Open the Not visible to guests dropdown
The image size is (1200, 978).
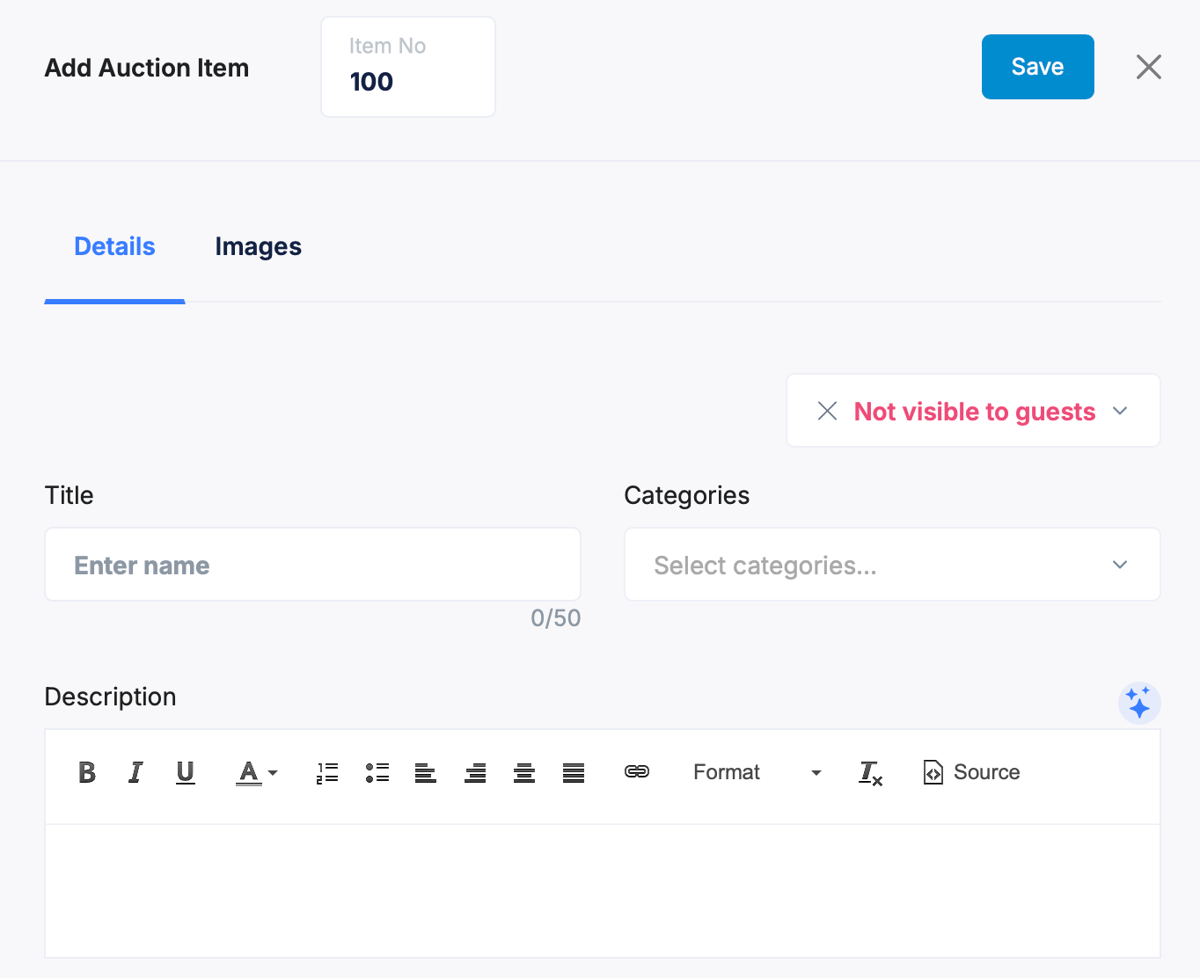(973, 411)
